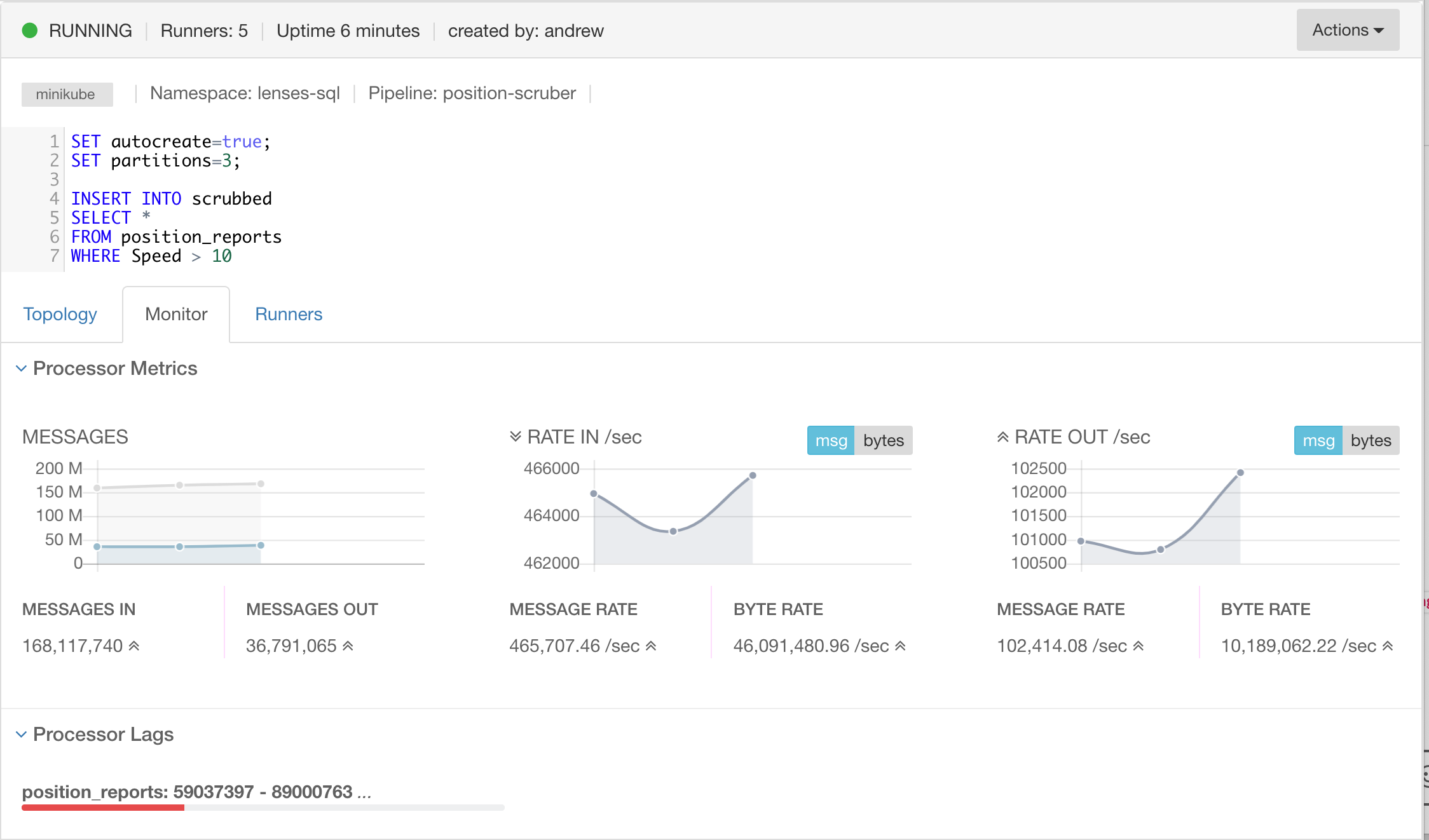The height and width of the screenshot is (840, 1429).
Task: Switch the RATE IN chart to bytes
Action: 883,440
